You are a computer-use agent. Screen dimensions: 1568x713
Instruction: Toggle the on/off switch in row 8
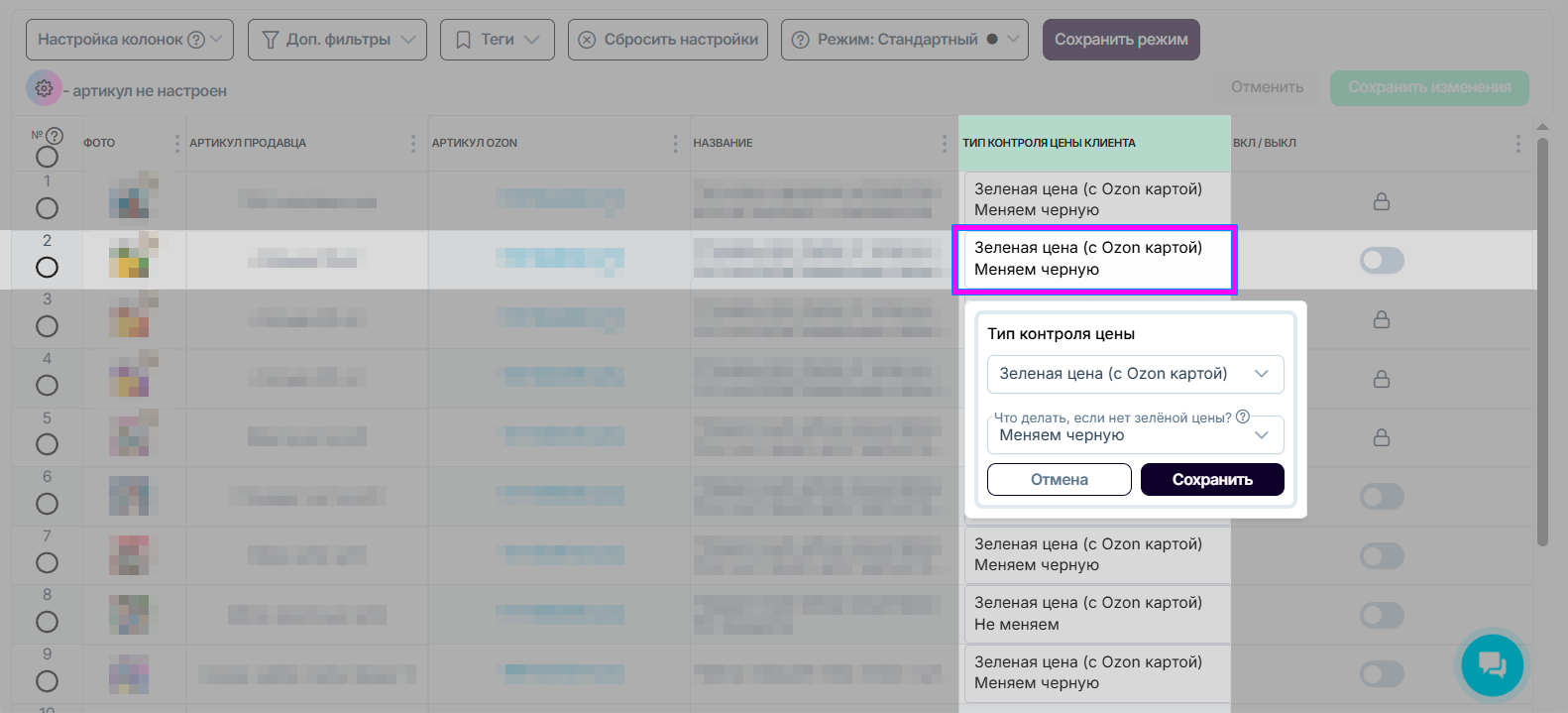[x=1382, y=615]
